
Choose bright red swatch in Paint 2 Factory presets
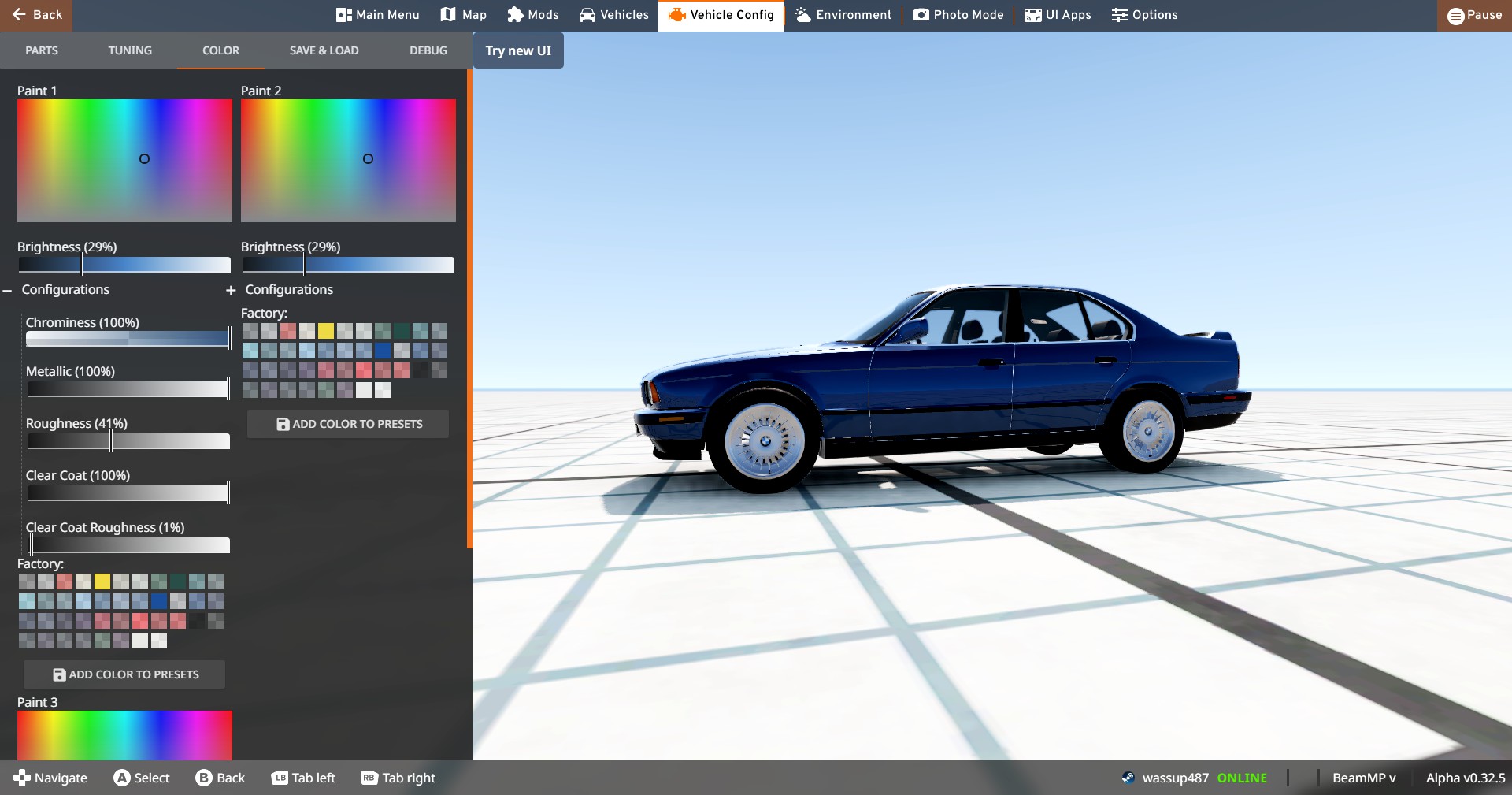pyautogui.click(x=364, y=370)
